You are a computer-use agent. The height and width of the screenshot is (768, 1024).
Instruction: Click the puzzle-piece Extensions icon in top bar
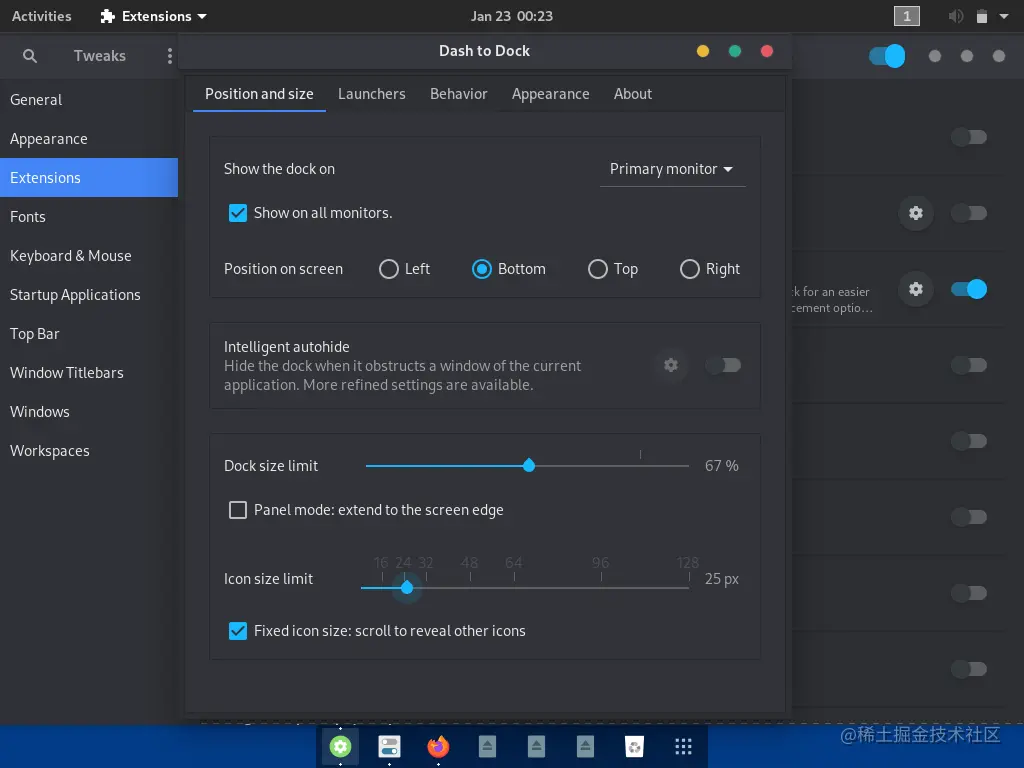click(107, 16)
